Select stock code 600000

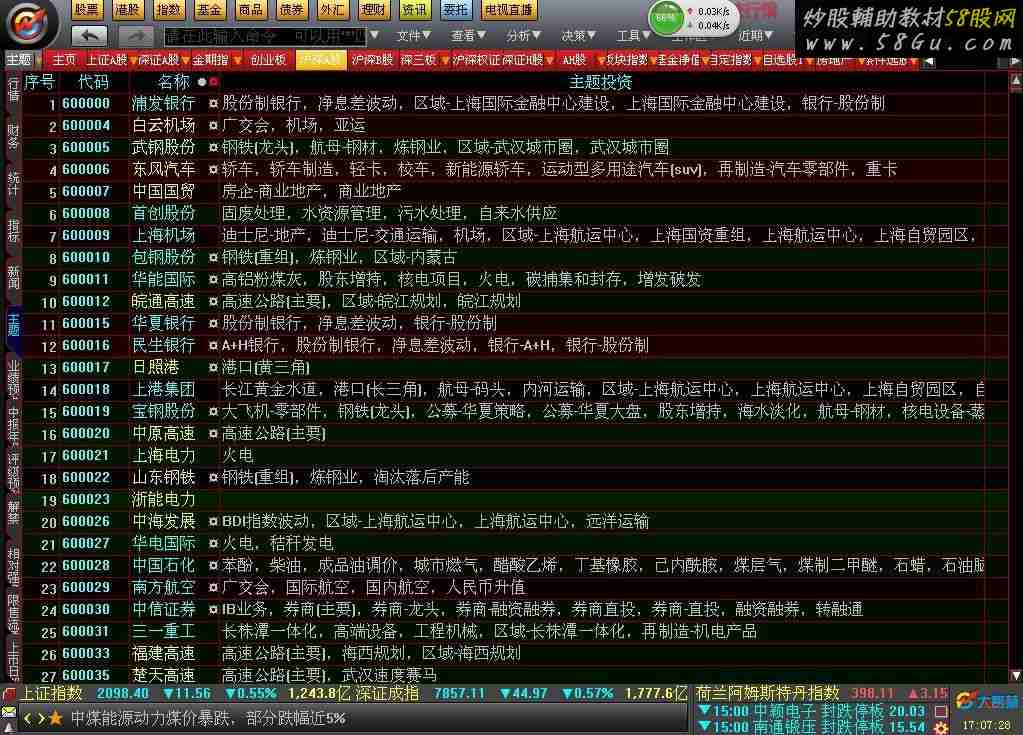point(86,103)
